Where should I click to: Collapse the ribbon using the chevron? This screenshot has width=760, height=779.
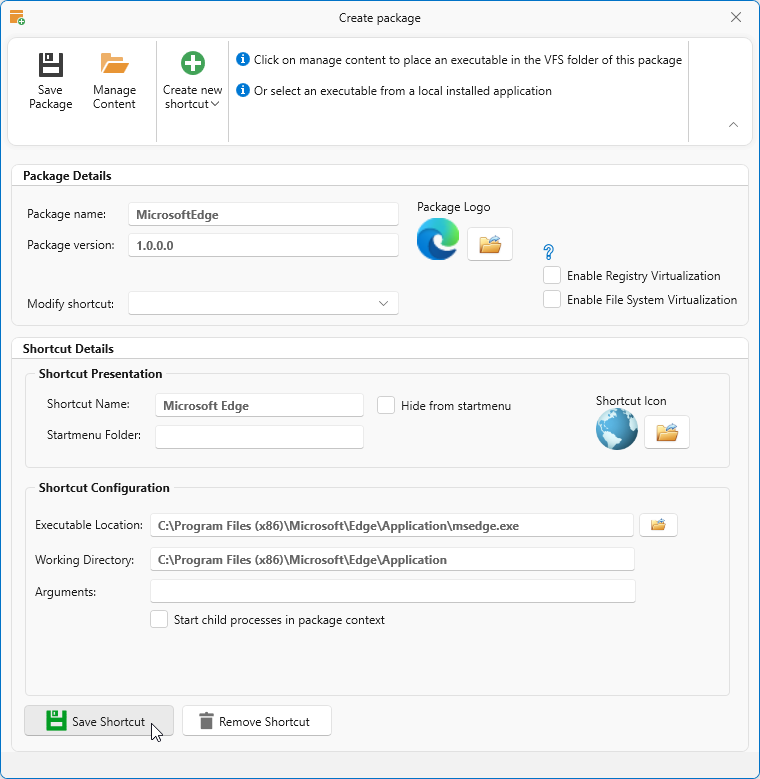(x=733, y=125)
